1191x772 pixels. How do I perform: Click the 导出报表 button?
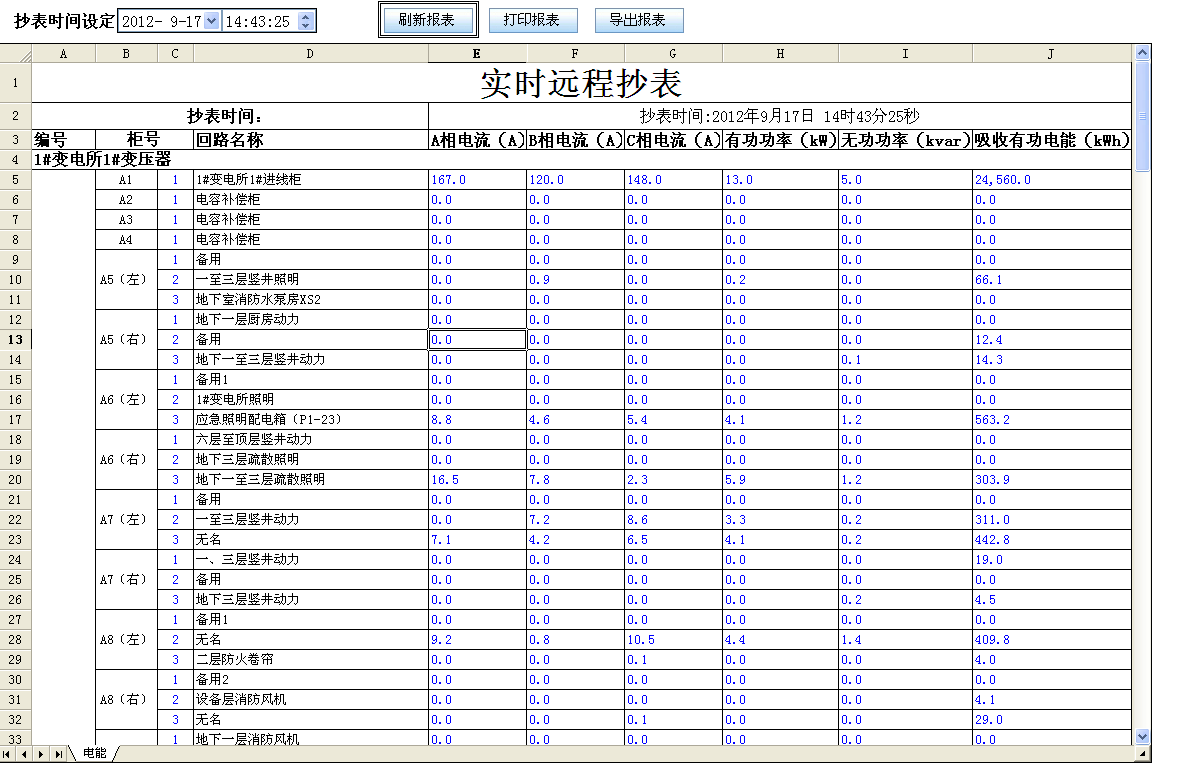(x=638, y=20)
